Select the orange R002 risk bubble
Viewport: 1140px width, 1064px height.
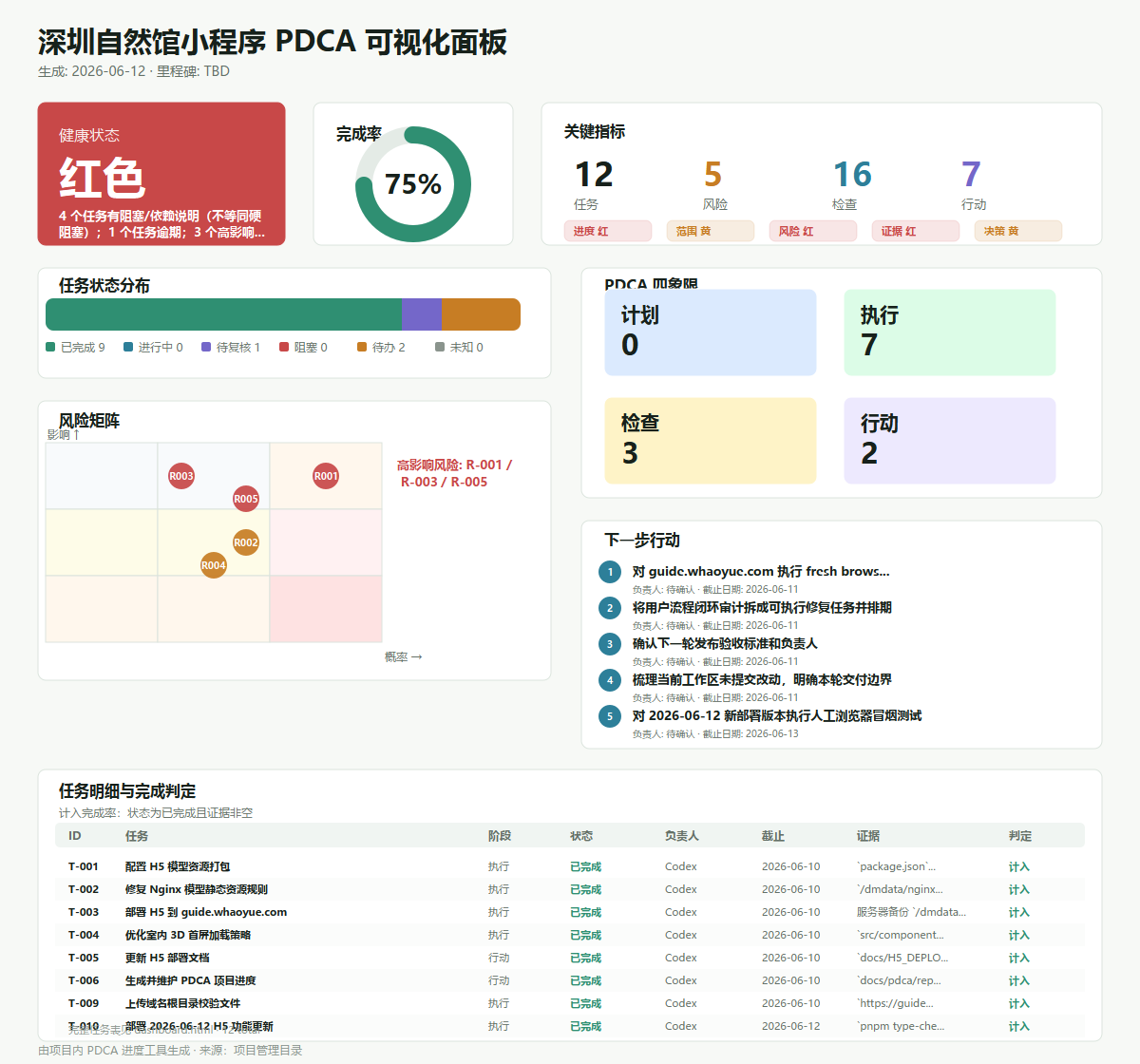(246, 542)
